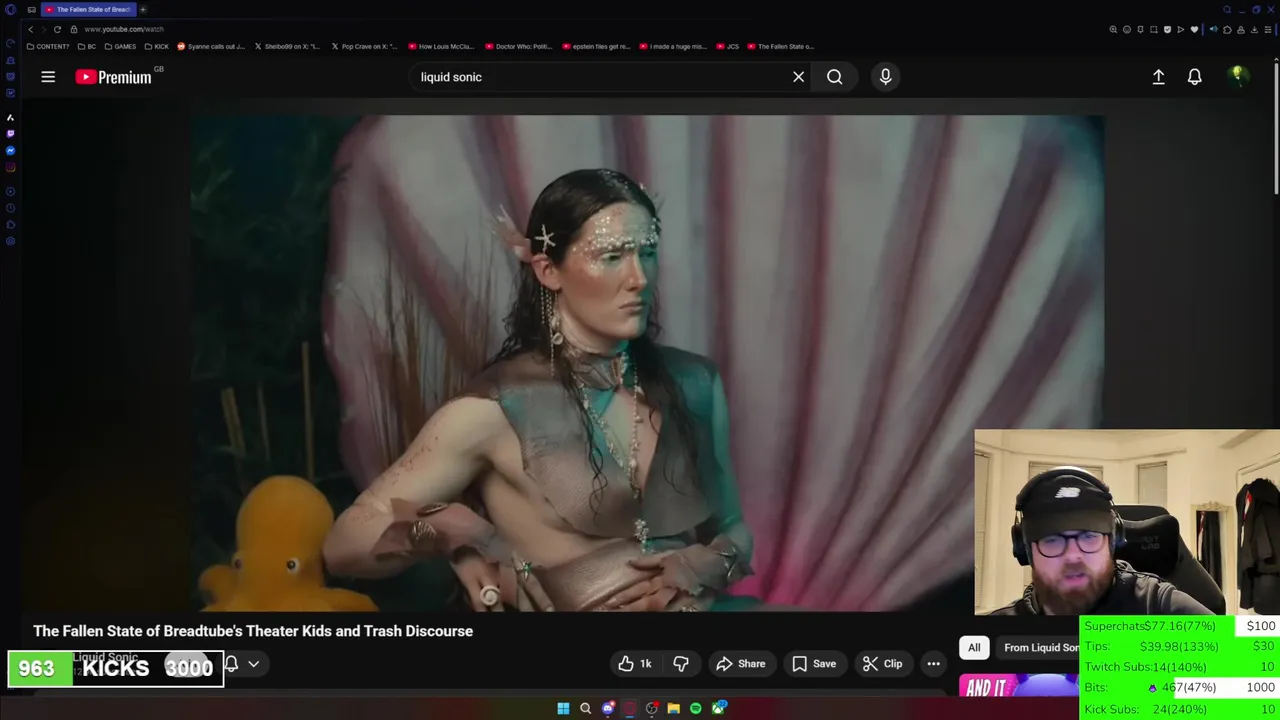Screen dimensions: 1280x720
Task: Open Spotify from the taskbar
Action: pyautogui.click(x=695, y=708)
